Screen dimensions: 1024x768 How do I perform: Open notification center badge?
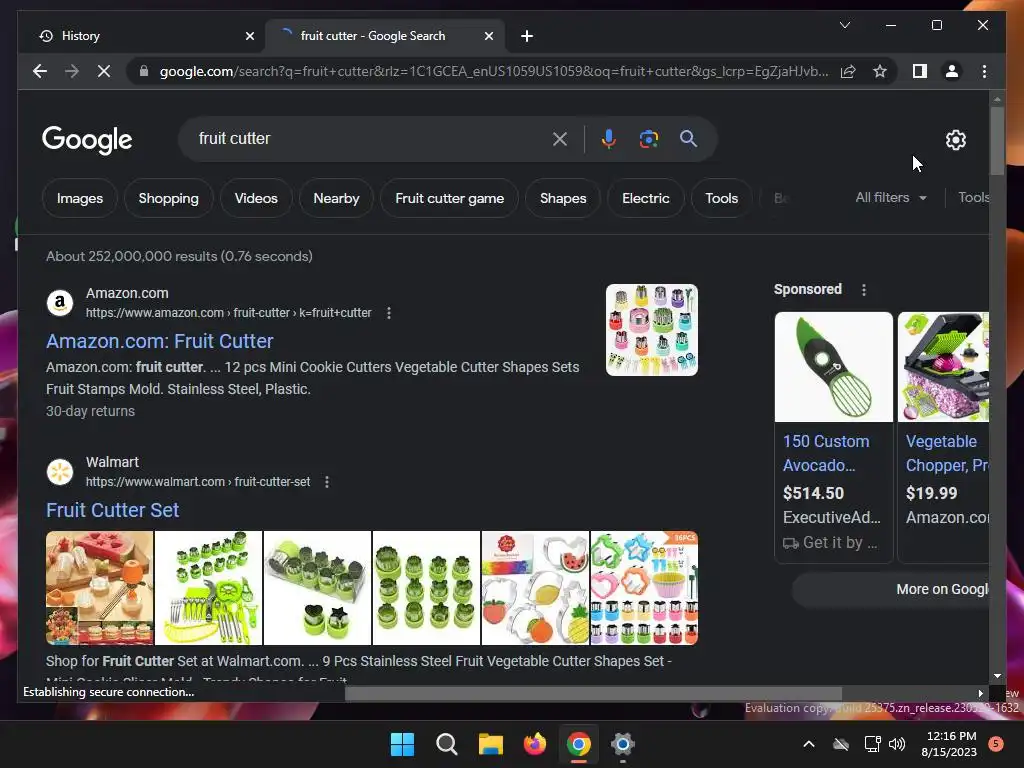(x=996, y=744)
